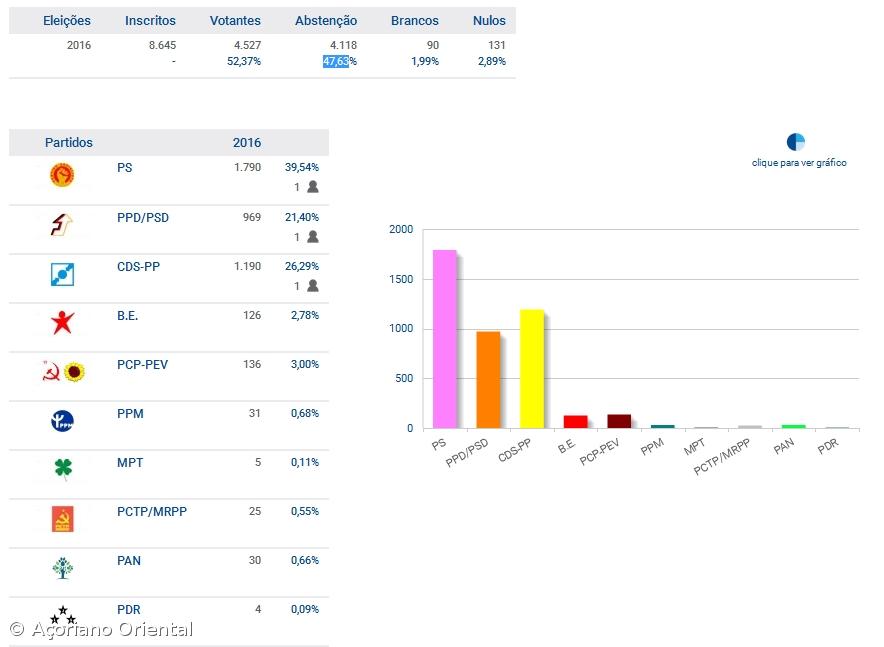Click the PCTP/MRPP red flag logo
This screenshot has width=884, height=647.
click(63, 519)
